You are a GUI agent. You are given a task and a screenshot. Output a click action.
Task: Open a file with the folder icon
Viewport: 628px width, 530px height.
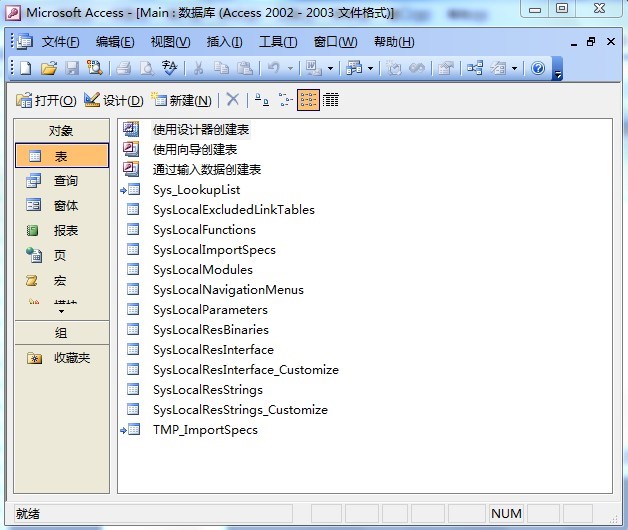pyautogui.click(x=49, y=69)
